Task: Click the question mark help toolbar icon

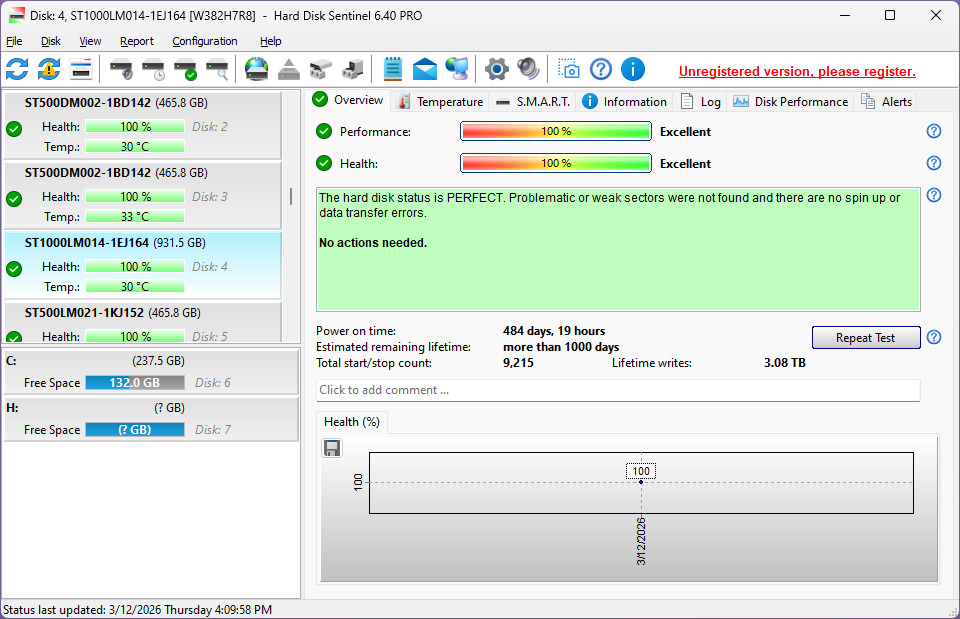Action: coord(601,69)
